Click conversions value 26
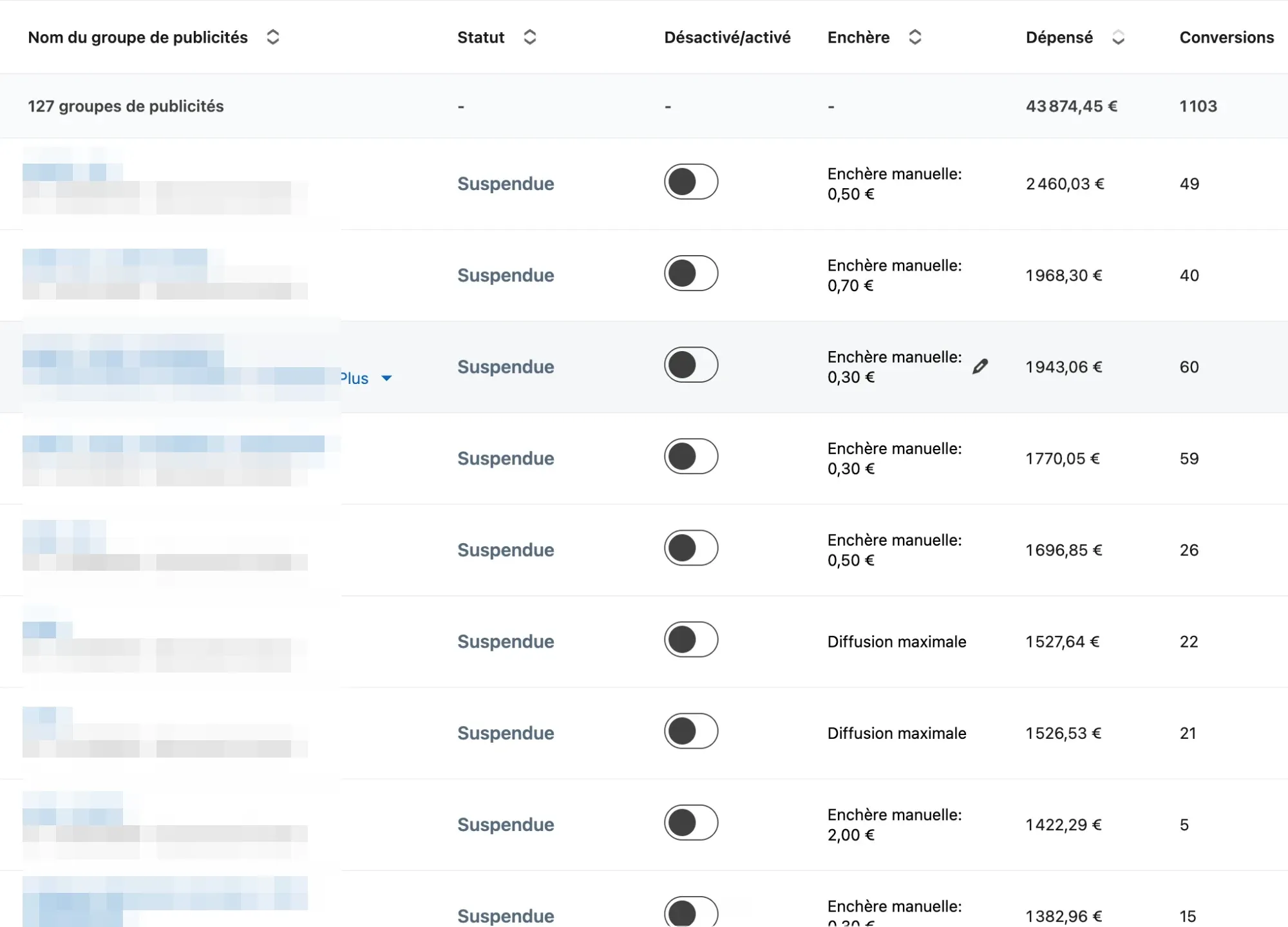This screenshot has width=1288, height=927. [1189, 550]
